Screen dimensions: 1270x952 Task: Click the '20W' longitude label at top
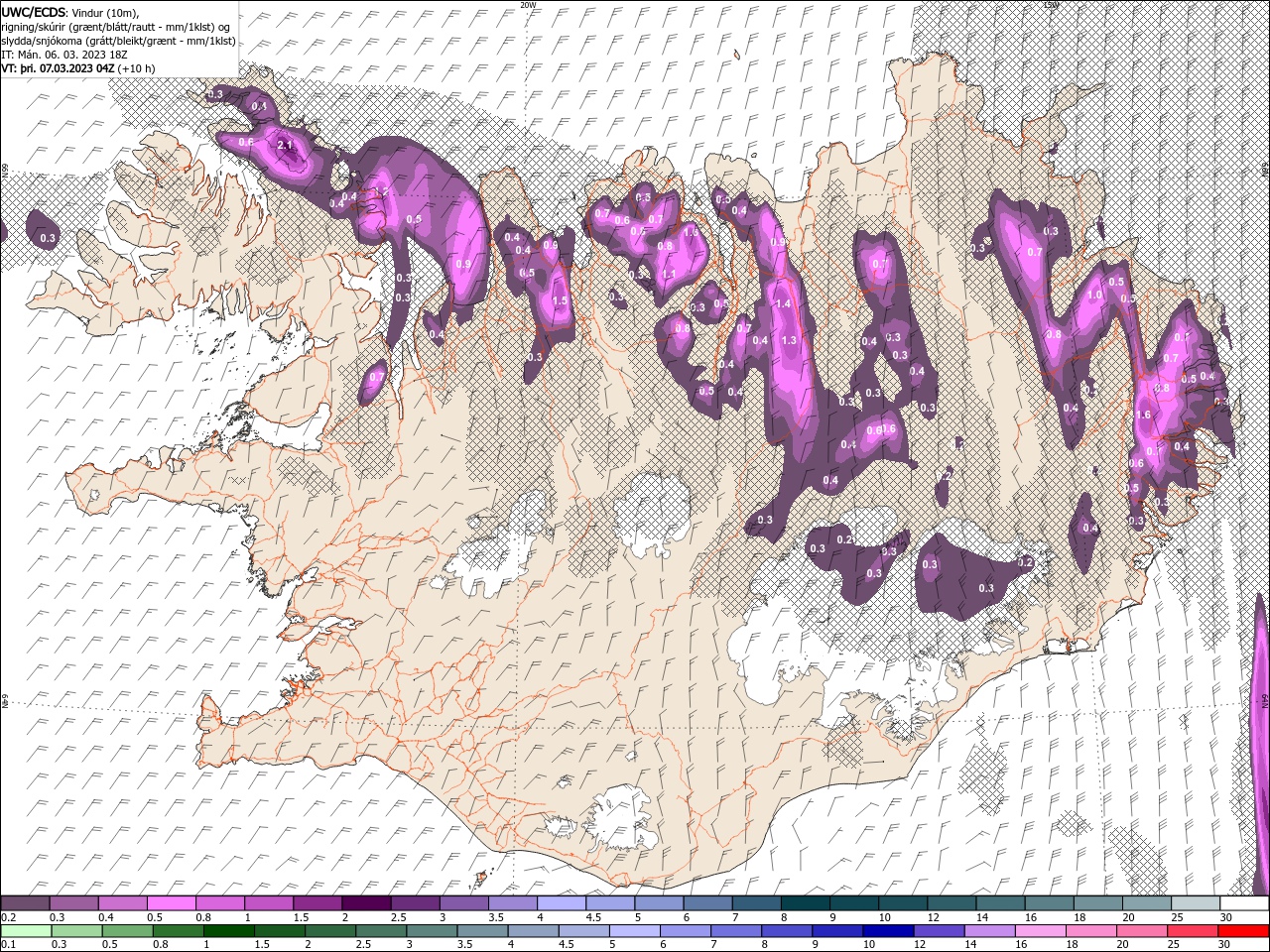pos(528,5)
